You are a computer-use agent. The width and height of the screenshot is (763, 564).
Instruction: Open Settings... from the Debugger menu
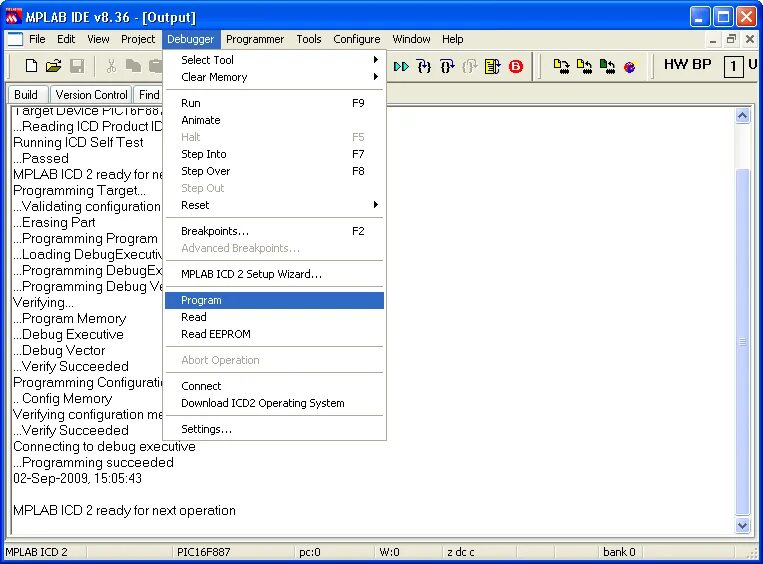274,429
